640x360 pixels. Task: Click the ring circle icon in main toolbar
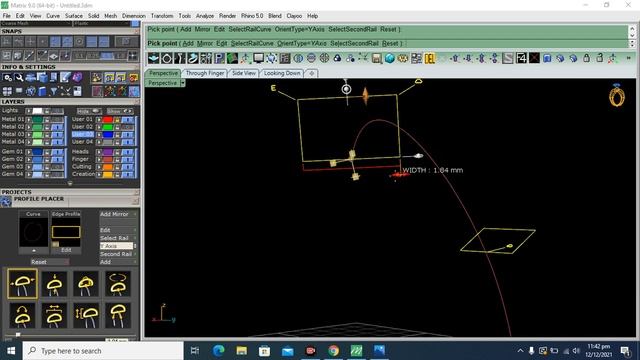tap(167, 58)
